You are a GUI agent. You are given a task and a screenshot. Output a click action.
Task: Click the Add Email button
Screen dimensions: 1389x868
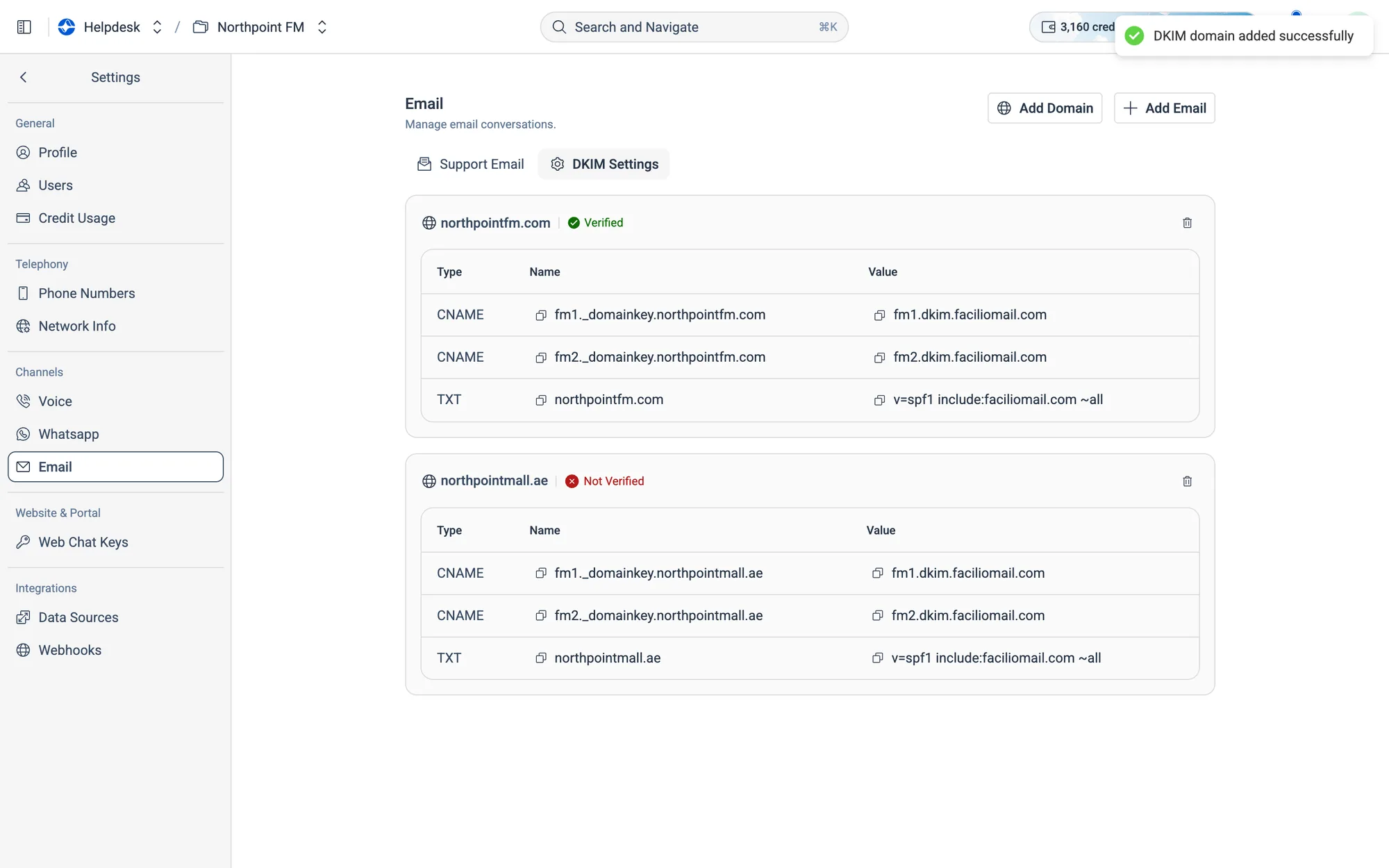[x=1164, y=108]
